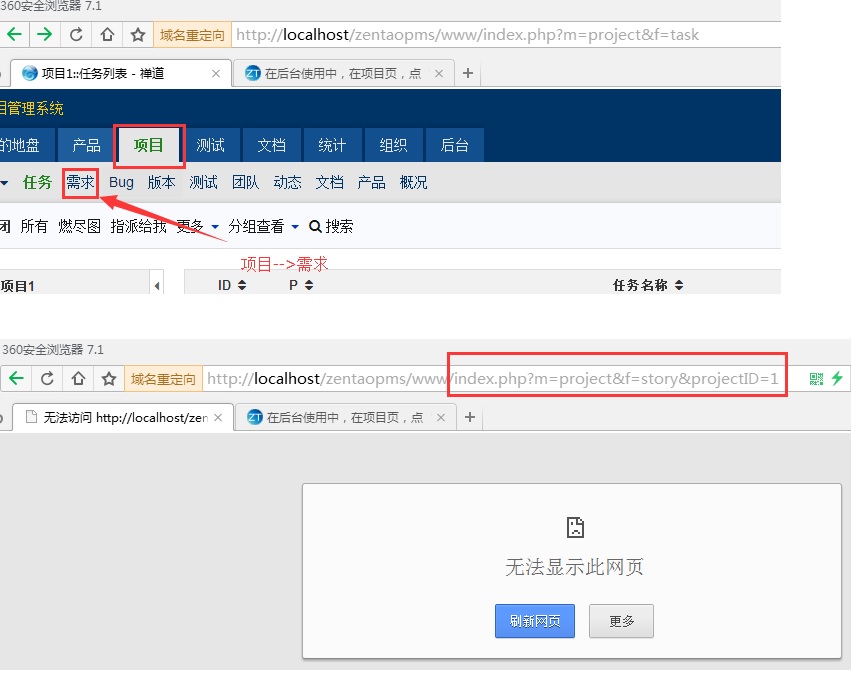Add new tab in top browser
This screenshot has width=853, height=673.
click(468, 73)
